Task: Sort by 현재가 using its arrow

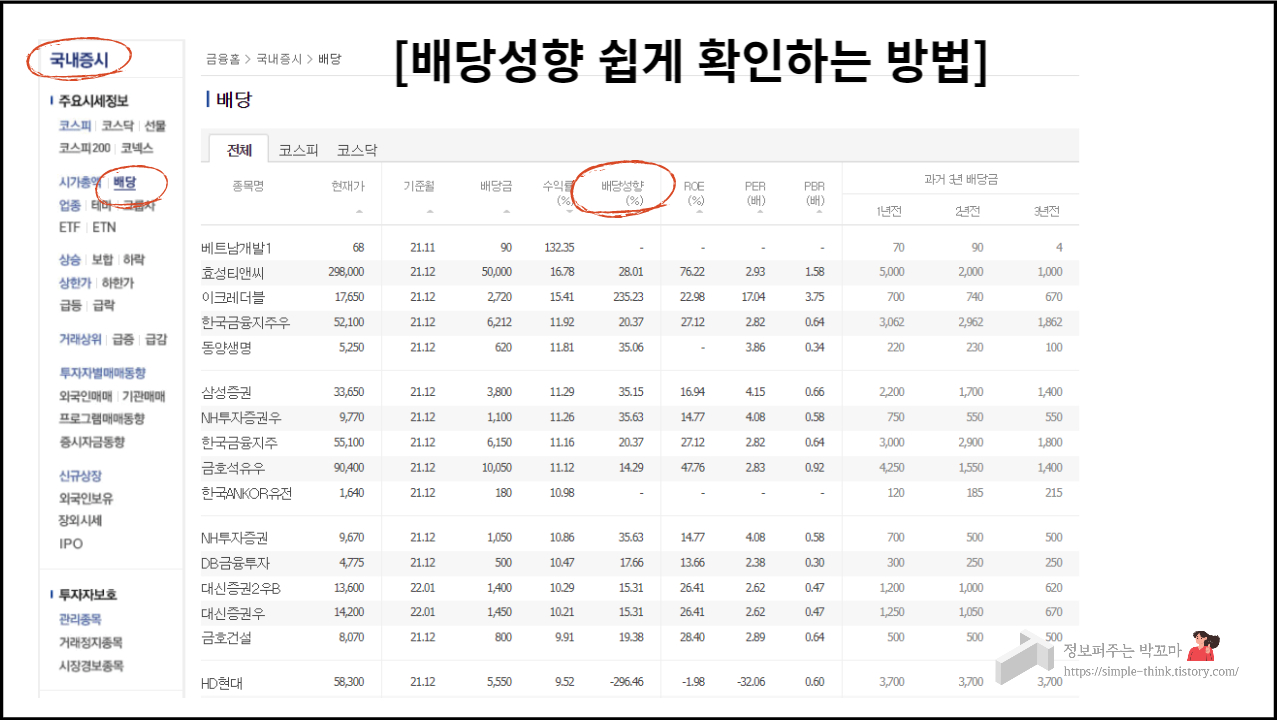Action: point(359,211)
